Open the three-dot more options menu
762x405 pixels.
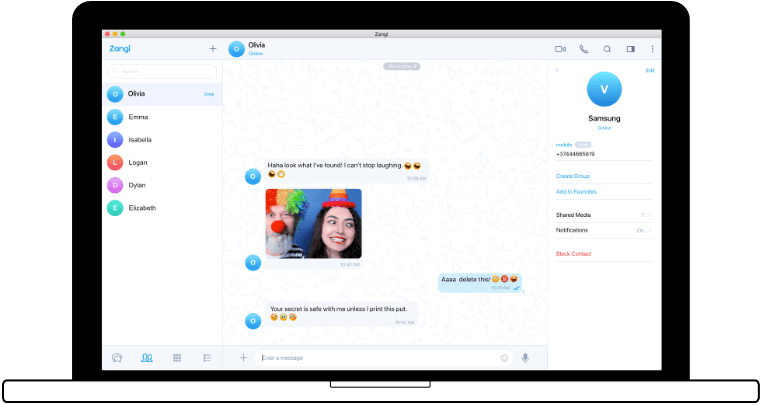[653, 49]
